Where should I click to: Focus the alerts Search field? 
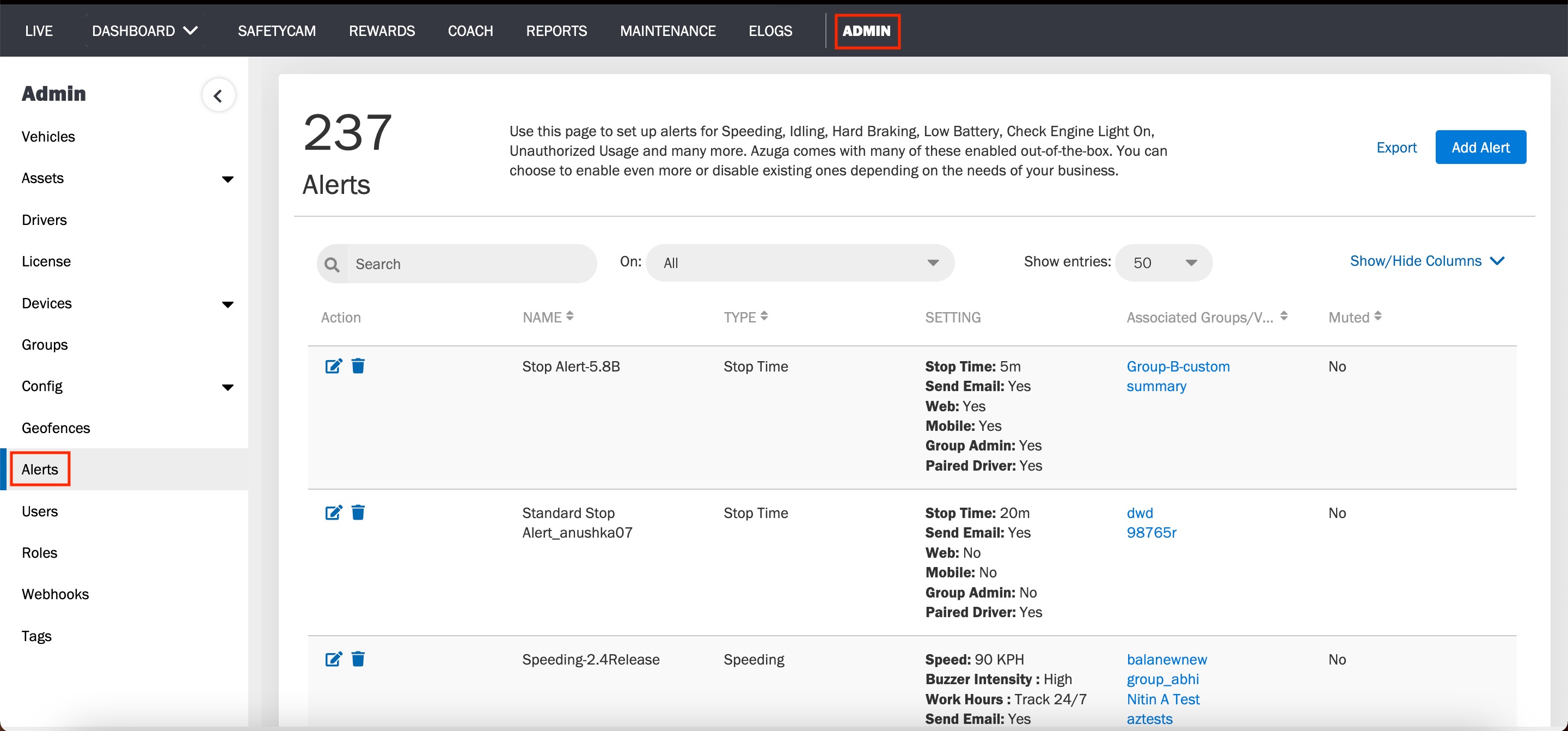point(457,264)
